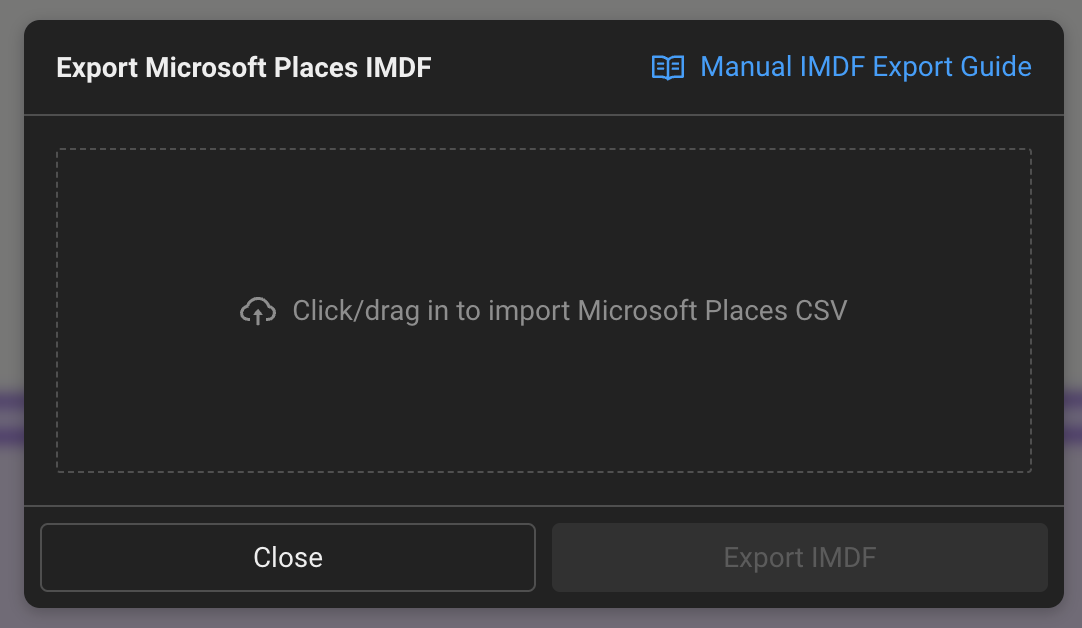1082x628 pixels.
Task: Click the word 'Manual' in the guide link
Action: click(745, 67)
